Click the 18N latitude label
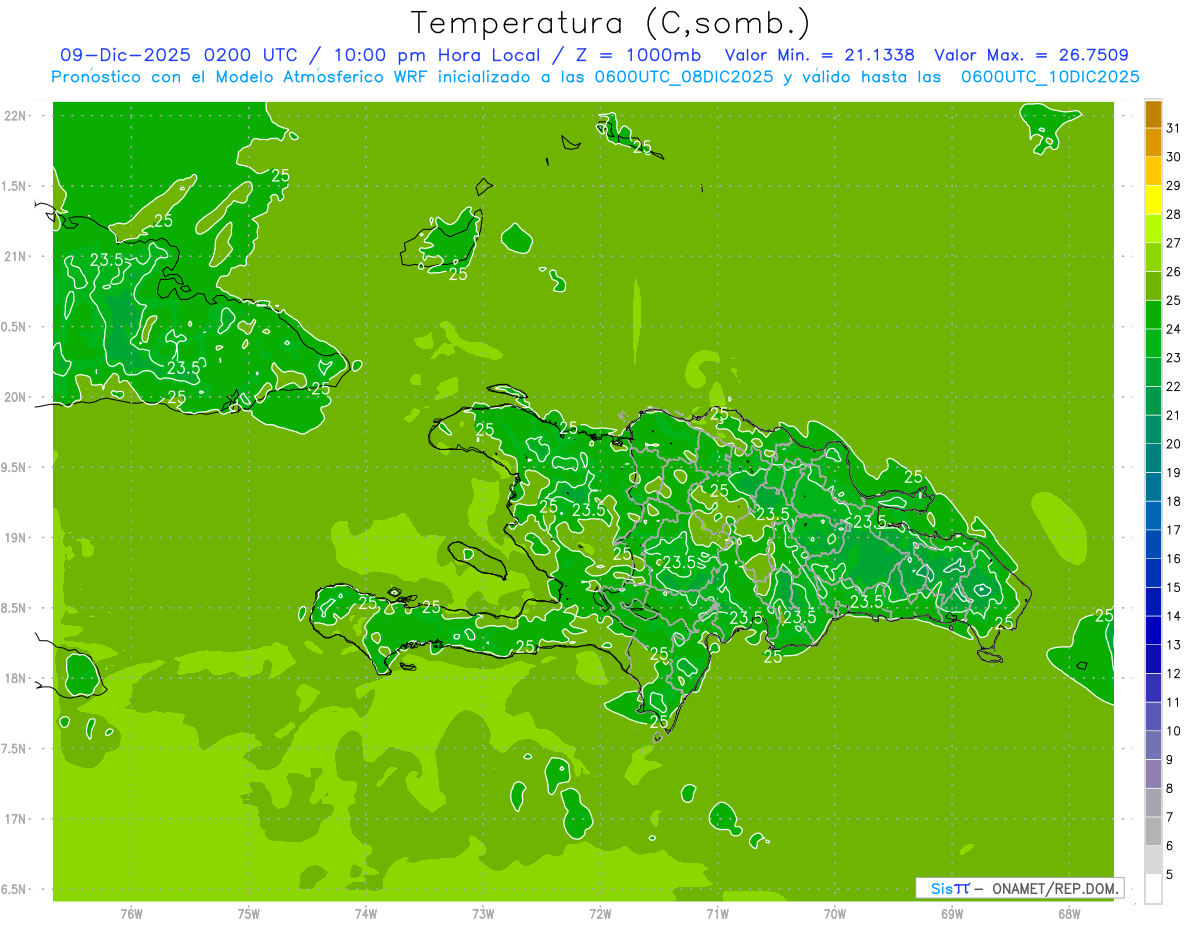Screen dimensions: 1200x927 (15, 678)
